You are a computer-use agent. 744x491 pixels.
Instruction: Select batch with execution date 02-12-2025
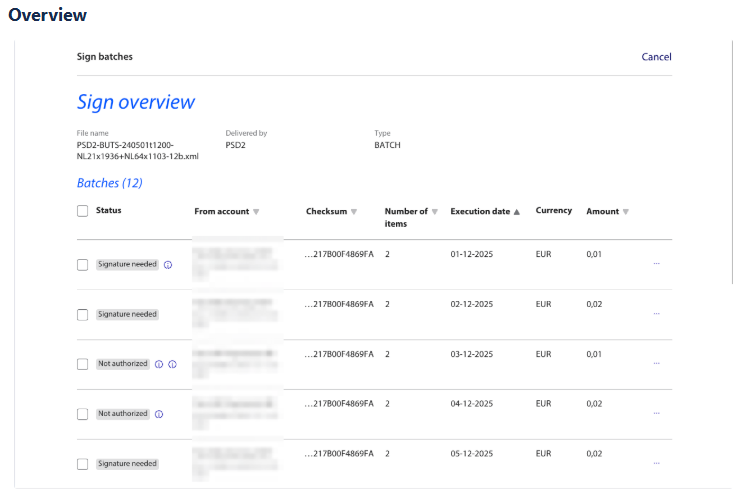83,315
